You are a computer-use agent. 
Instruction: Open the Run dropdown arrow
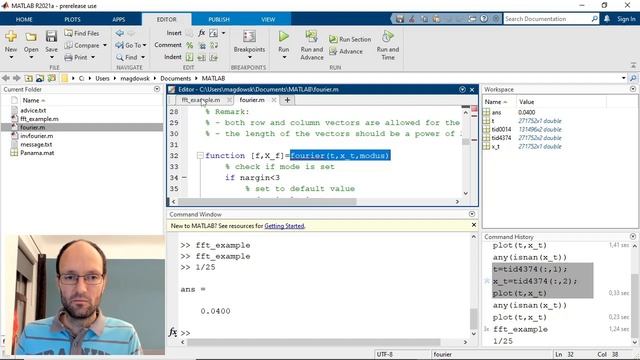(x=284, y=58)
